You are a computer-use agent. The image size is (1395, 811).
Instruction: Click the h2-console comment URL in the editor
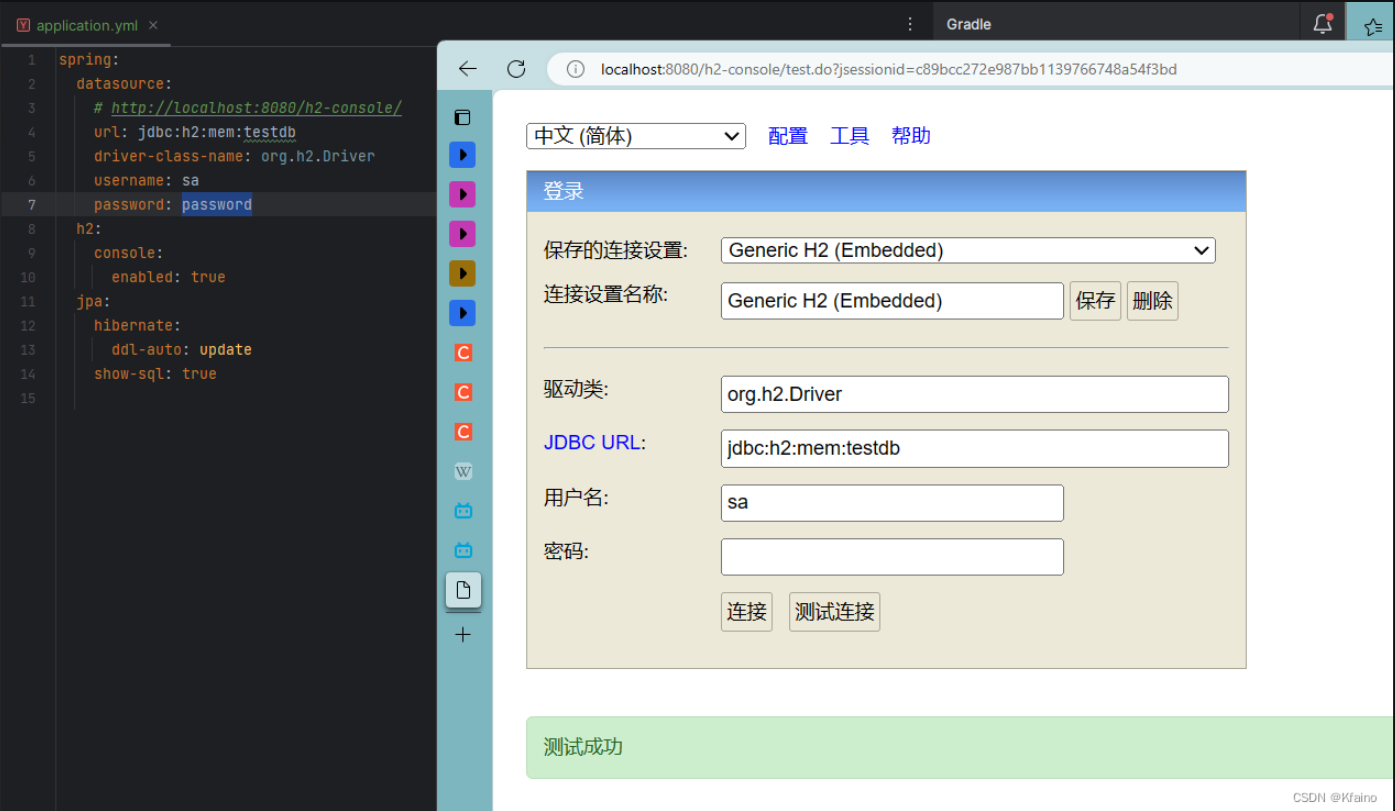click(256, 108)
